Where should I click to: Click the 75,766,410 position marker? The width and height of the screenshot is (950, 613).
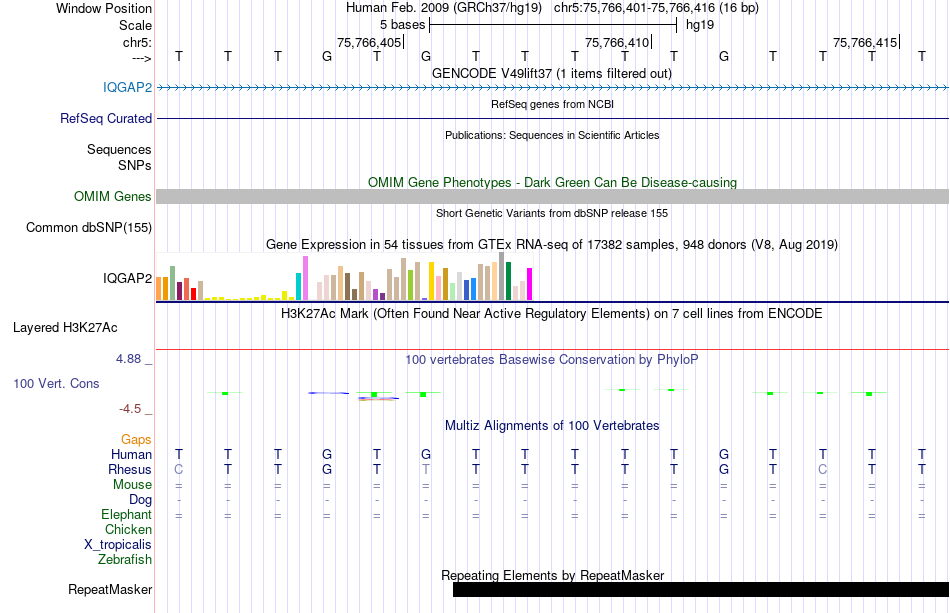tap(617, 42)
